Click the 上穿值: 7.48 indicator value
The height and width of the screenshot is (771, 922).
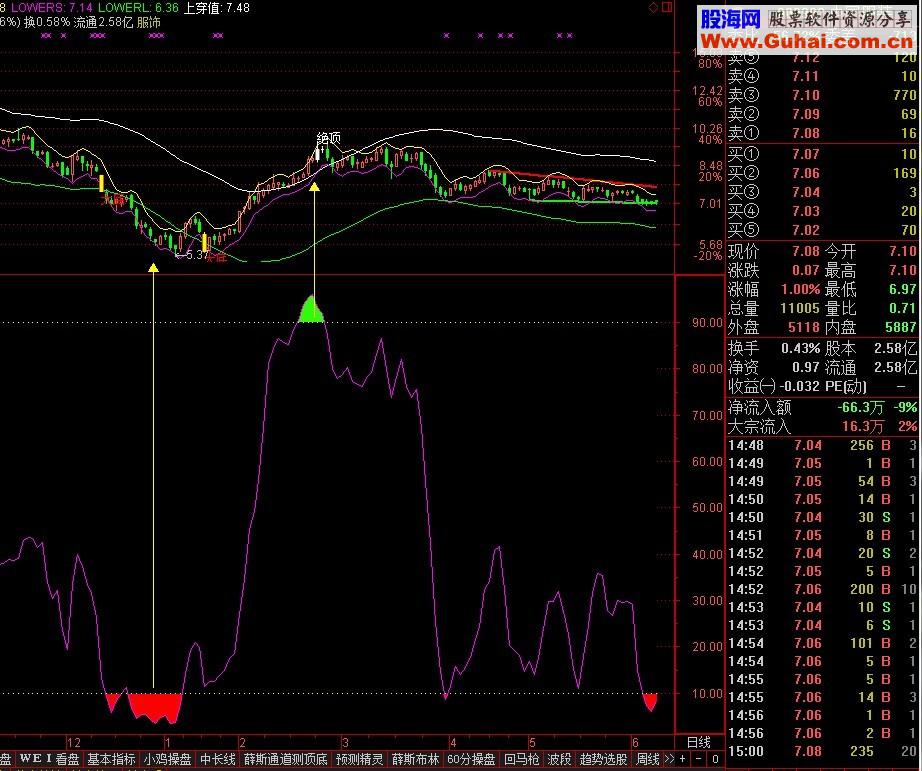tap(217, 8)
